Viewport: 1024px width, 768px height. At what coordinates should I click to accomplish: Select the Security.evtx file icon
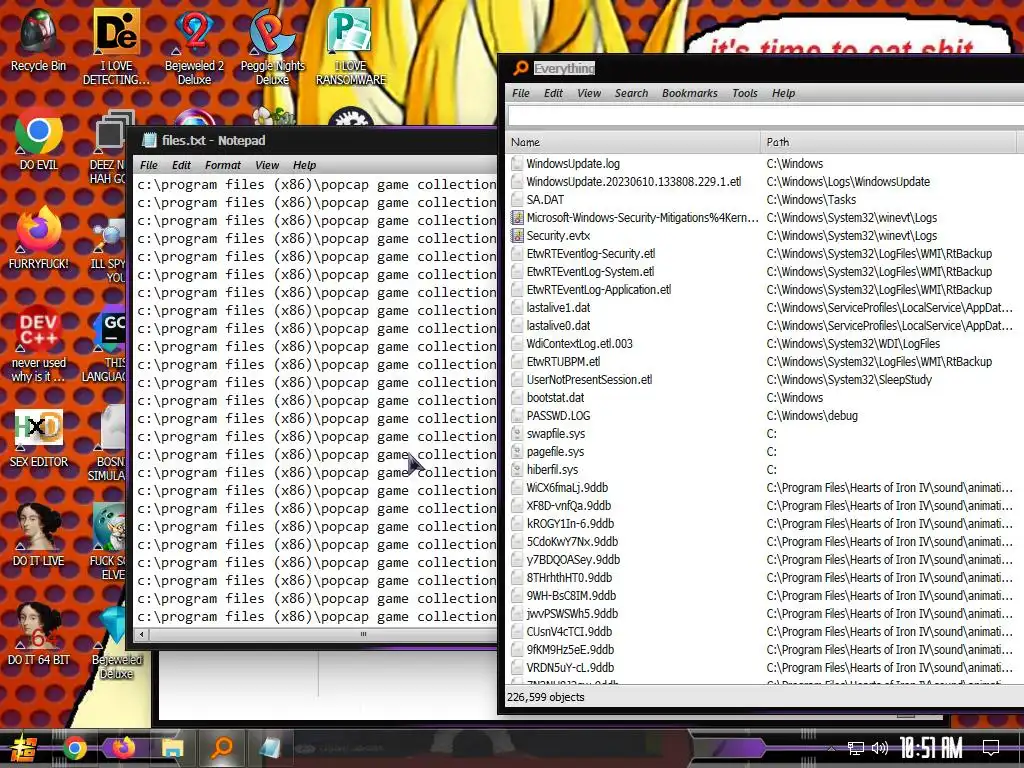pos(517,236)
